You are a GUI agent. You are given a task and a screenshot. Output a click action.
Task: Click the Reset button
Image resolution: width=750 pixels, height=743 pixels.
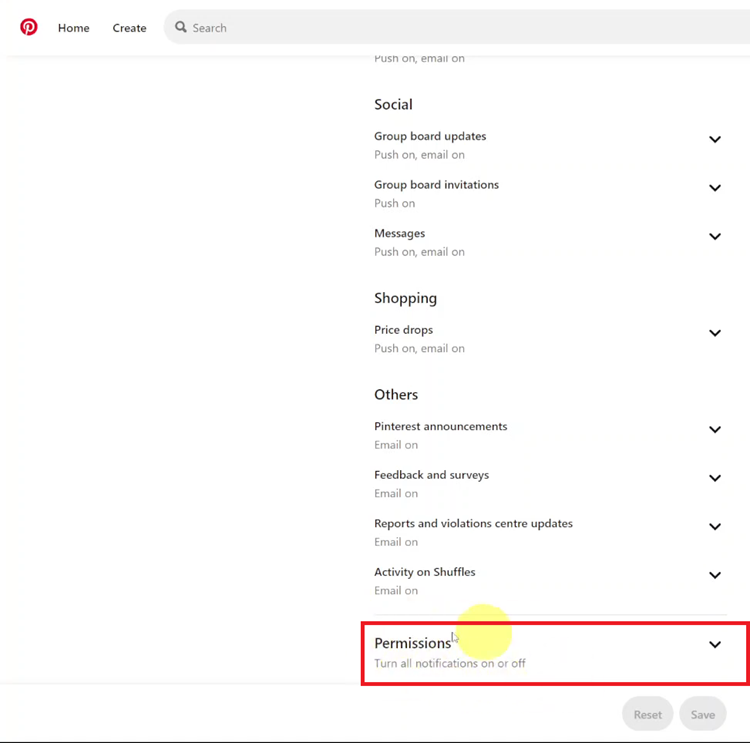click(648, 714)
